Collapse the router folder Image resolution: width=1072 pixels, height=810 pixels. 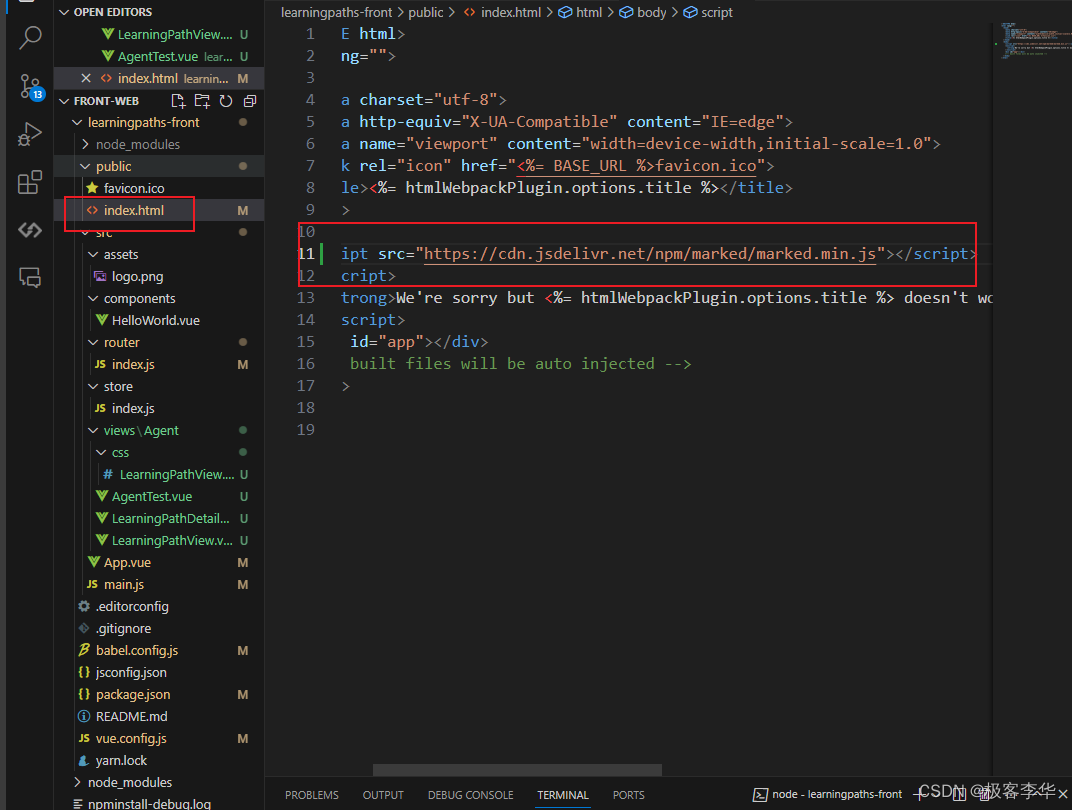pos(94,342)
